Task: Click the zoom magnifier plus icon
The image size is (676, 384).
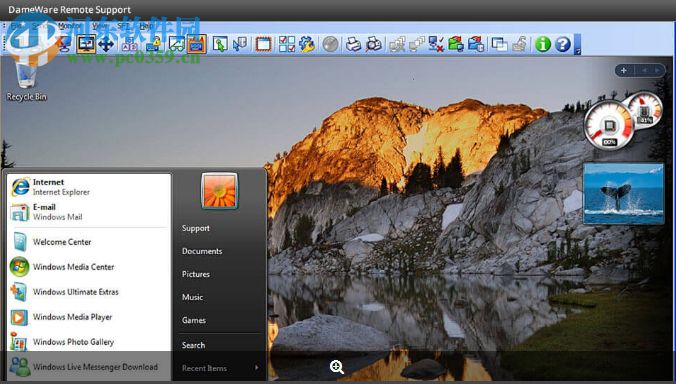Action: pos(337,367)
